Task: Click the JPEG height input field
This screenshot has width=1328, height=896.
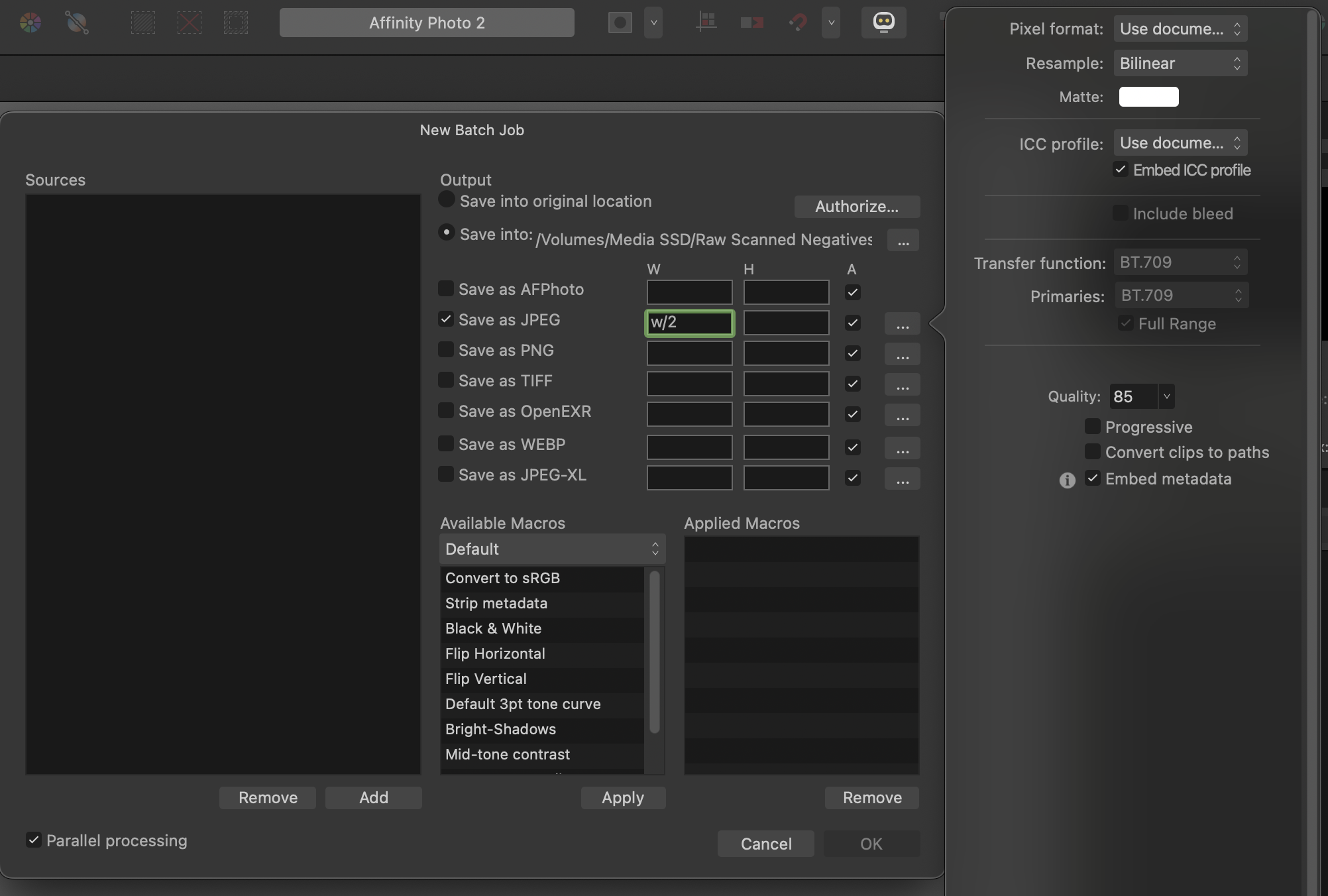Action: 787,323
